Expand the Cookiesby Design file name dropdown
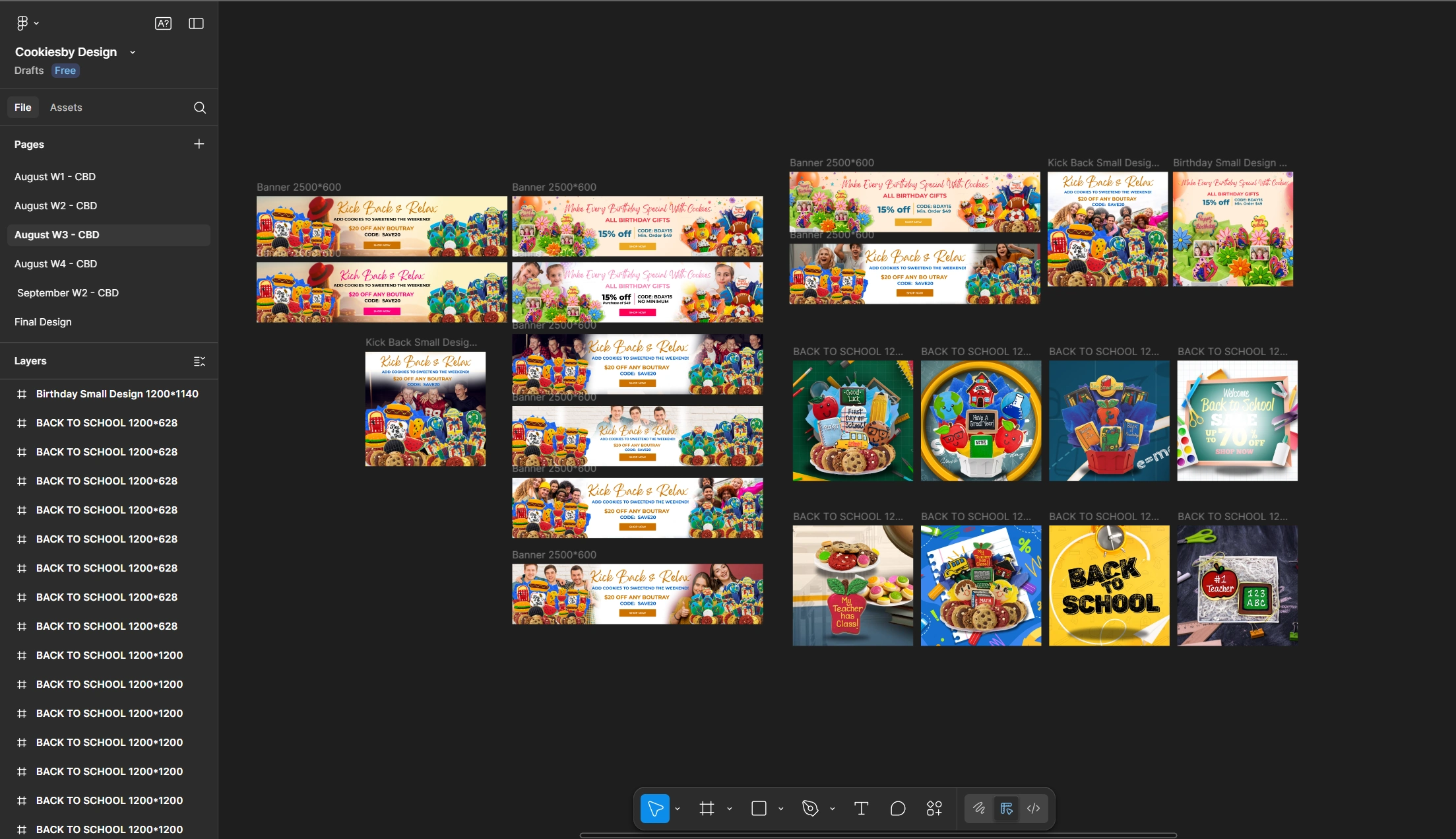The image size is (1456, 839). (133, 52)
